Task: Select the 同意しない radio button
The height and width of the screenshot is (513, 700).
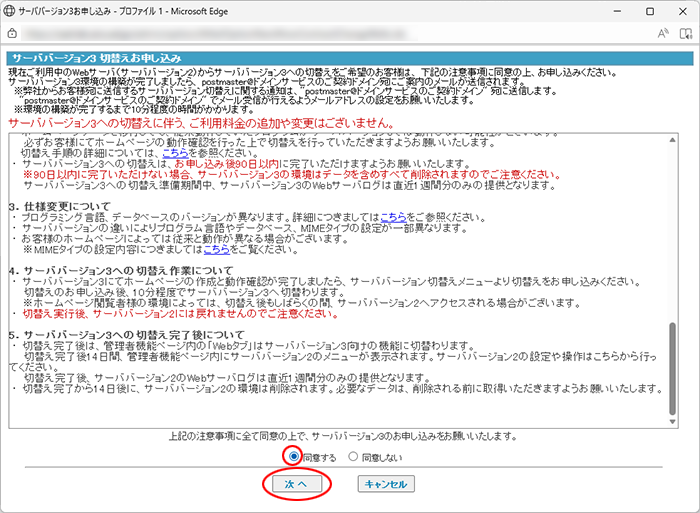Action: click(x=352, y=456)
